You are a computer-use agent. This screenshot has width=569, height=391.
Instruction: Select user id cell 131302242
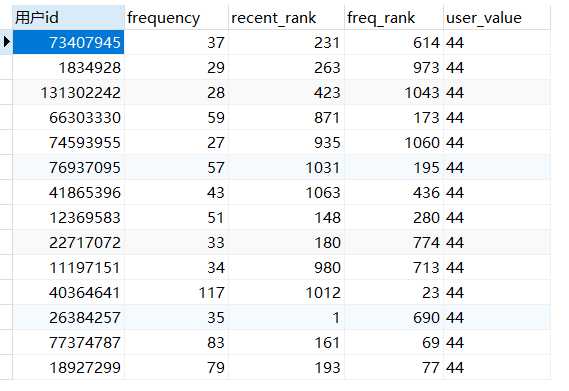tap(68, 93)
